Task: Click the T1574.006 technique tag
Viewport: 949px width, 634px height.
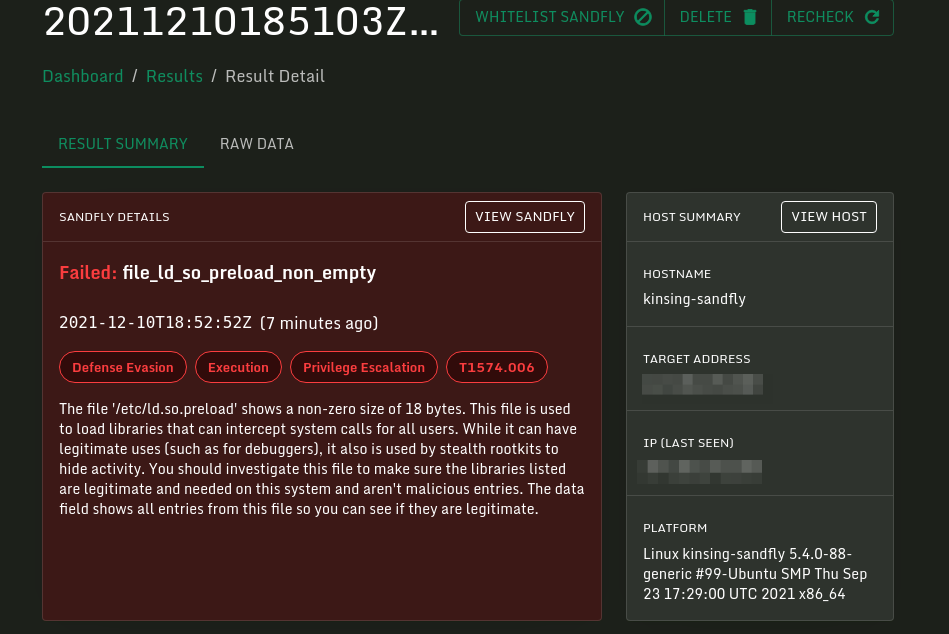Action: click(x=497, y=367)
